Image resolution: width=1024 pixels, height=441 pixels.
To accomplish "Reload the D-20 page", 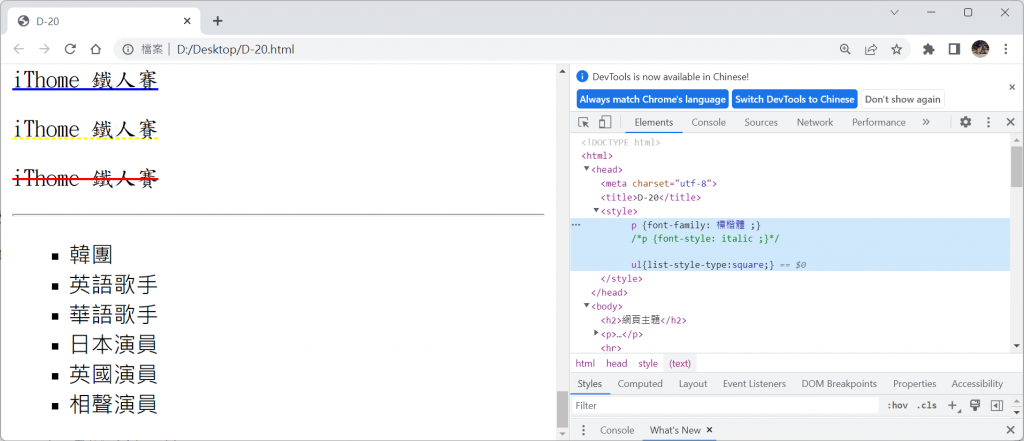I will pyautogui.click(x=70, y=49).
